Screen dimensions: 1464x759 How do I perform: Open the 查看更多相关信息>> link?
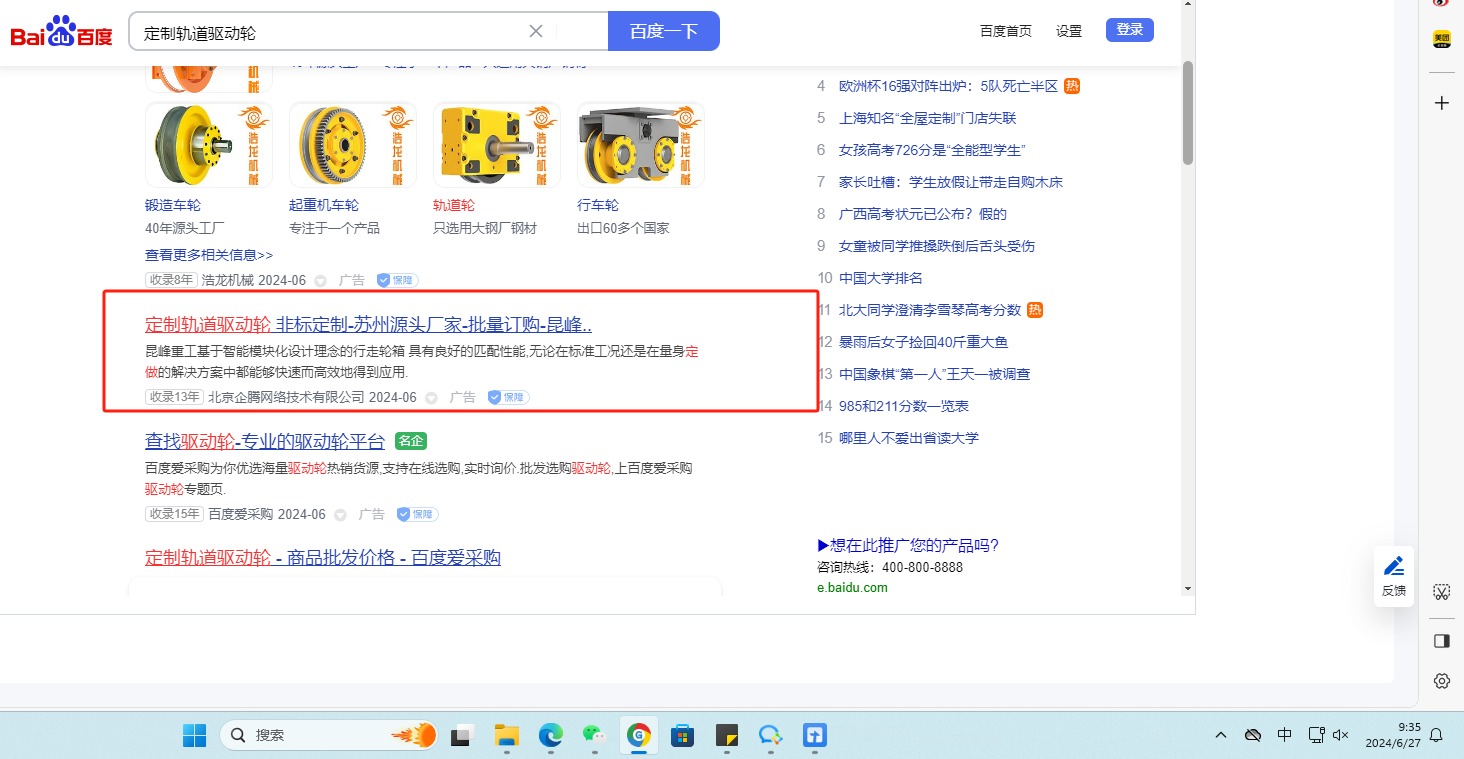[209, 255]
